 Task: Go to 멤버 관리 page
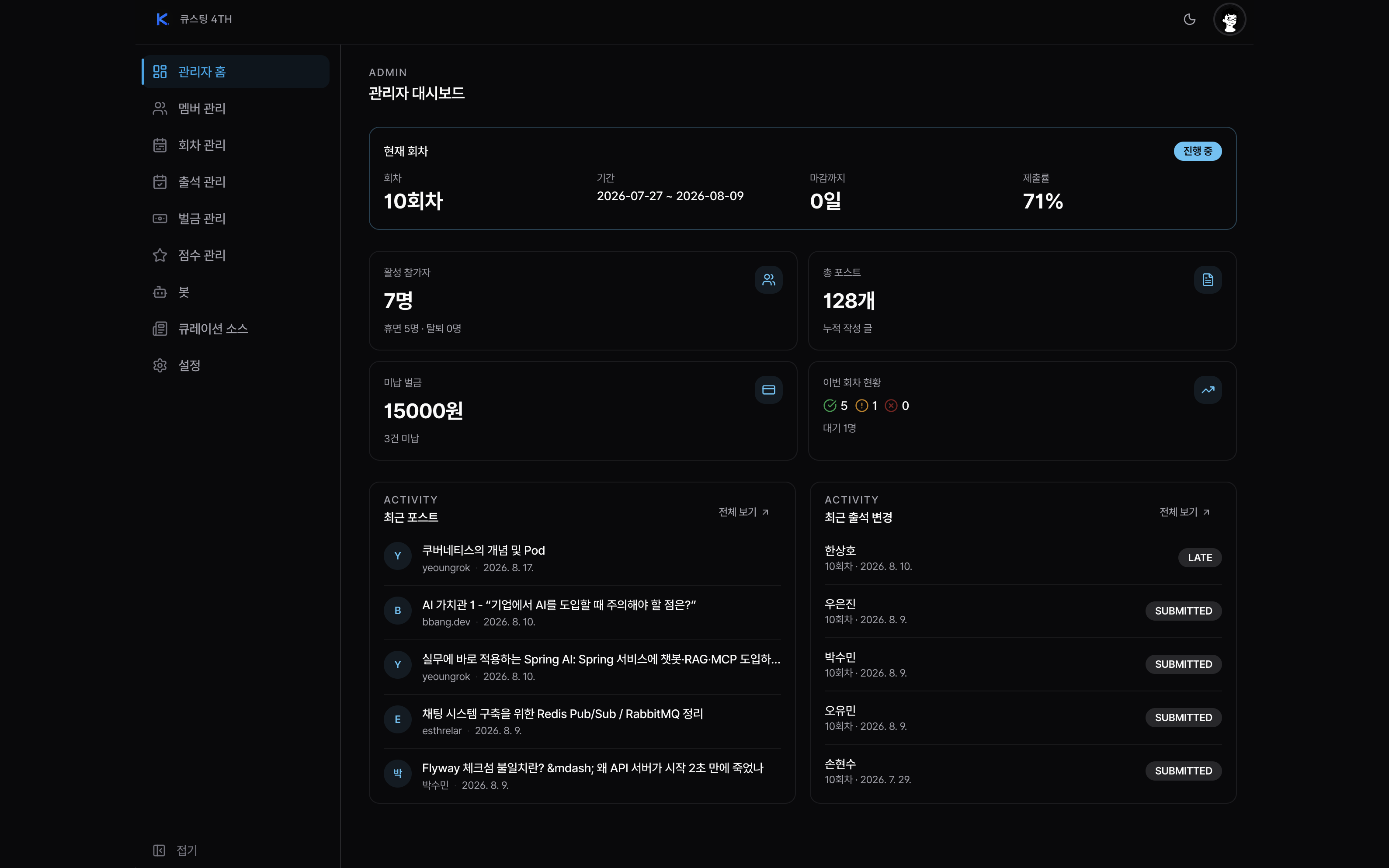pos(236,108)
